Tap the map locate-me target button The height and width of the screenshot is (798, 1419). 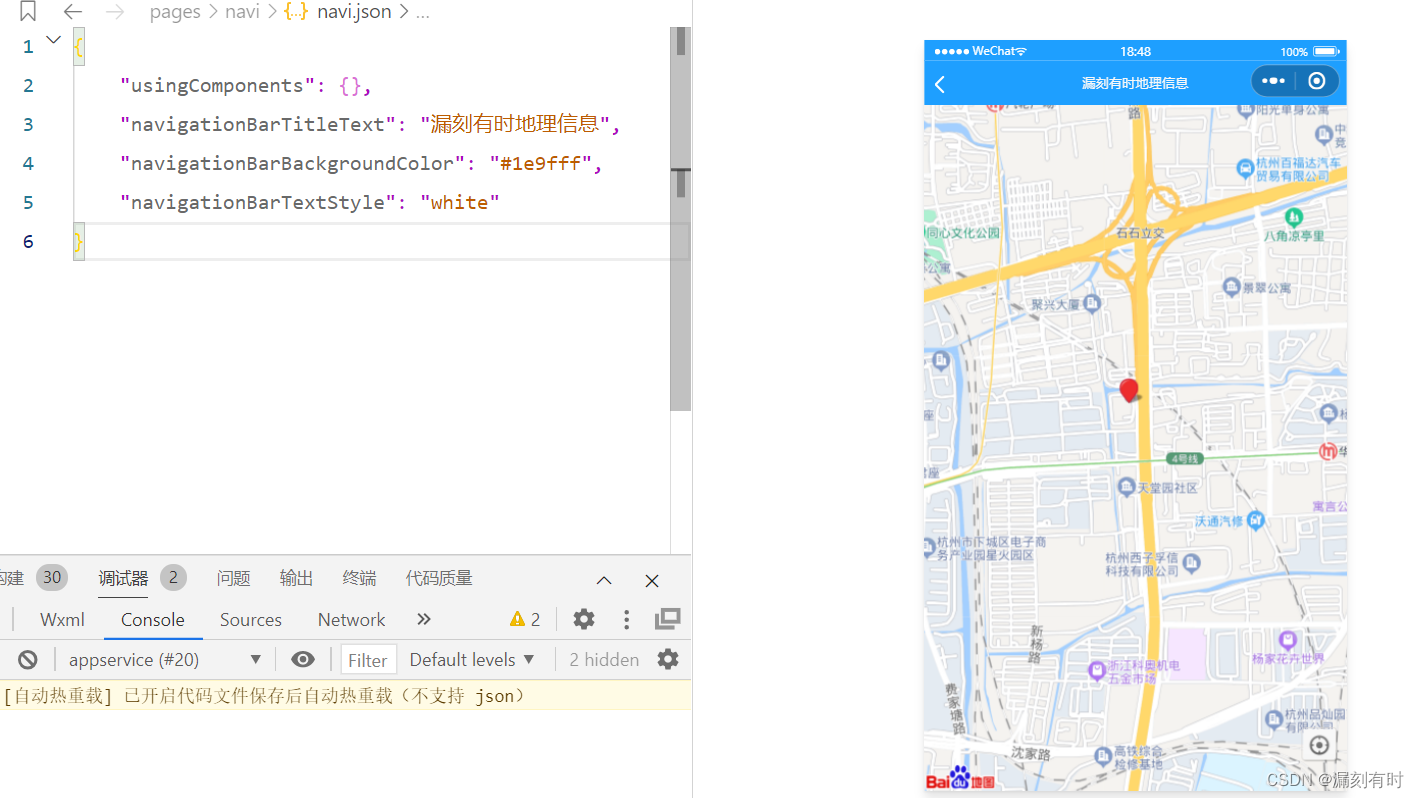tap(1319, 745)
